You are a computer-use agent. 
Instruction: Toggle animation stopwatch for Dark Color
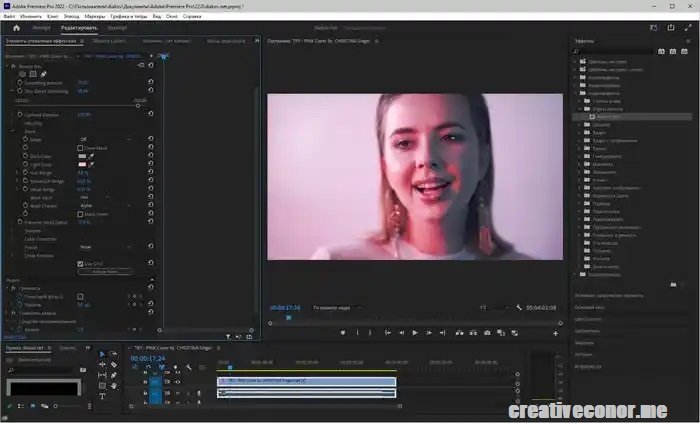(25, 156)
